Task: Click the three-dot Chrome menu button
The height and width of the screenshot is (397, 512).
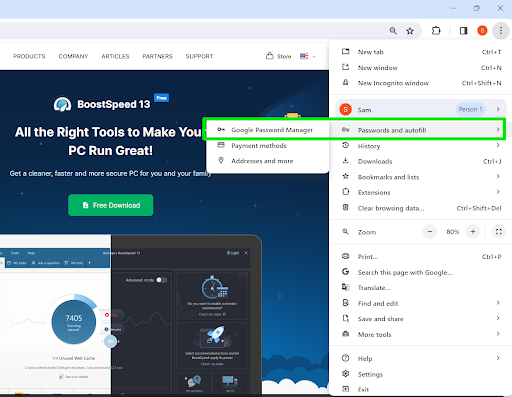Action: [501, 31]
